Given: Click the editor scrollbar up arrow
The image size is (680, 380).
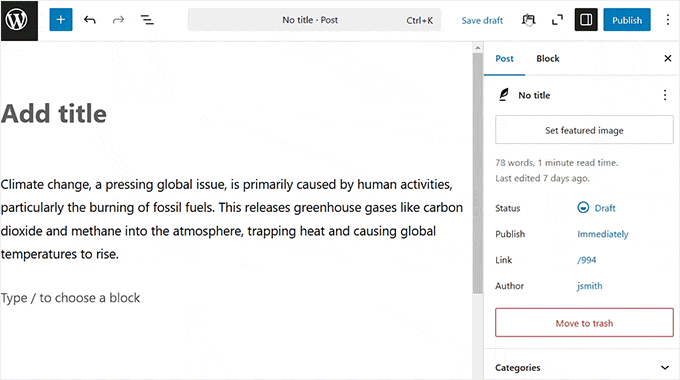Looking at the screenshot, I should [x=477, y=48].
